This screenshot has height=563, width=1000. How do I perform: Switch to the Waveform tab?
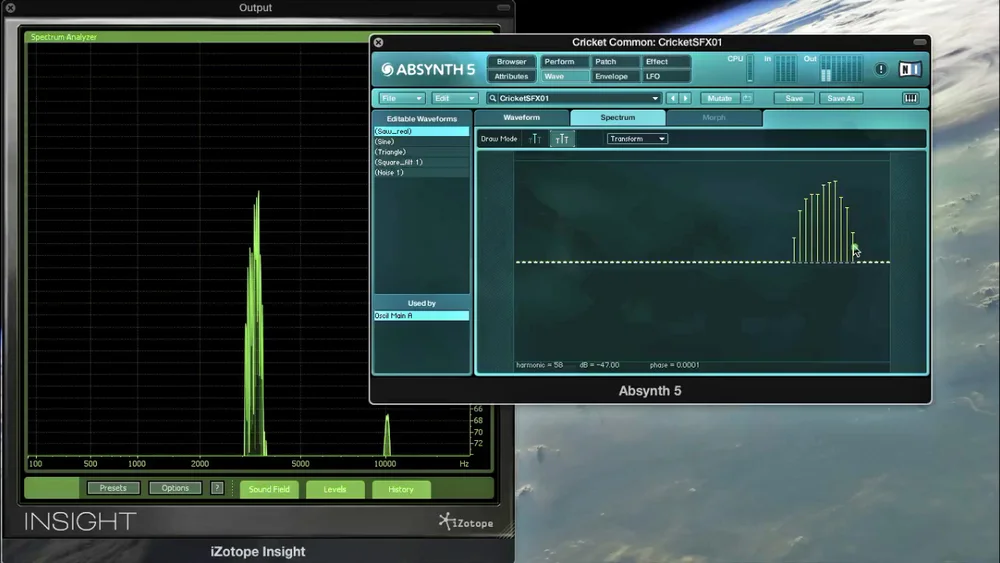pyautogui.click(x=522, y=117)
